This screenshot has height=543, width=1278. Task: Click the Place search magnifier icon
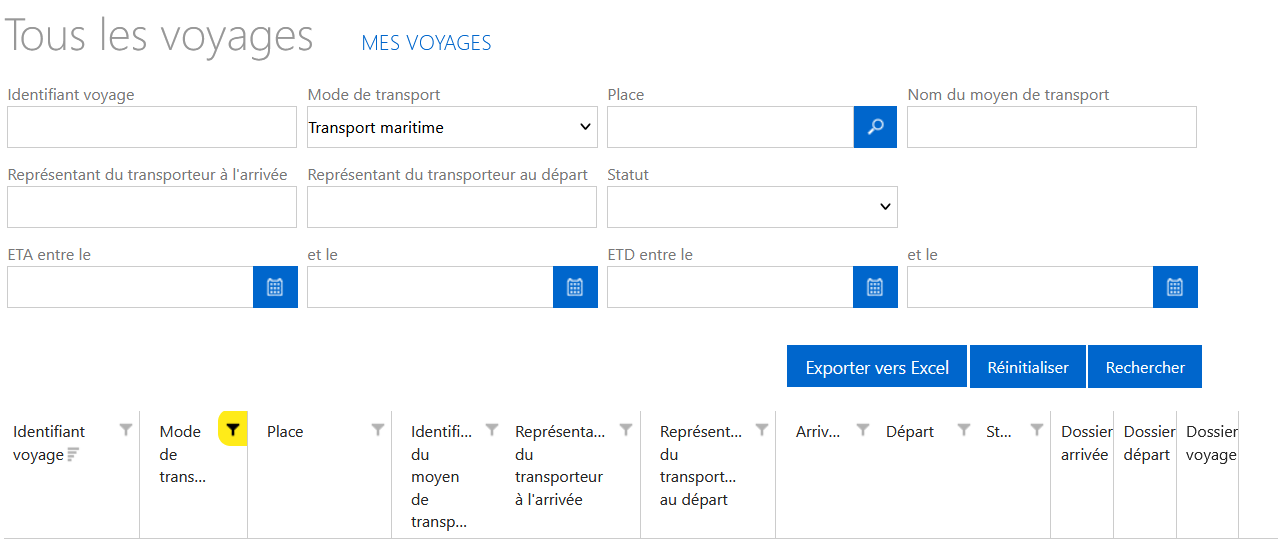(x=875, y=127)
